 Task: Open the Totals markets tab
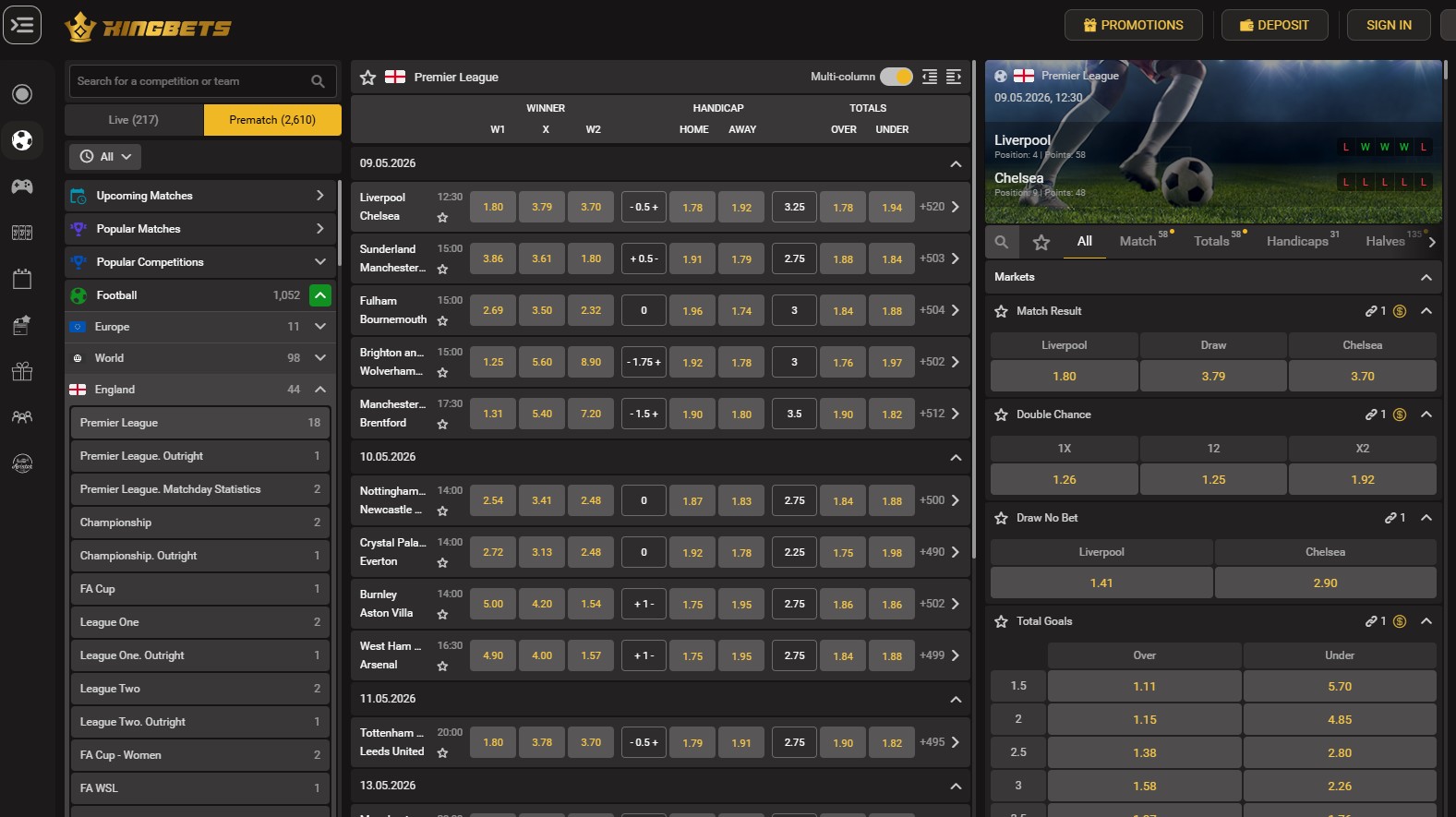[x=1211, y=241]
